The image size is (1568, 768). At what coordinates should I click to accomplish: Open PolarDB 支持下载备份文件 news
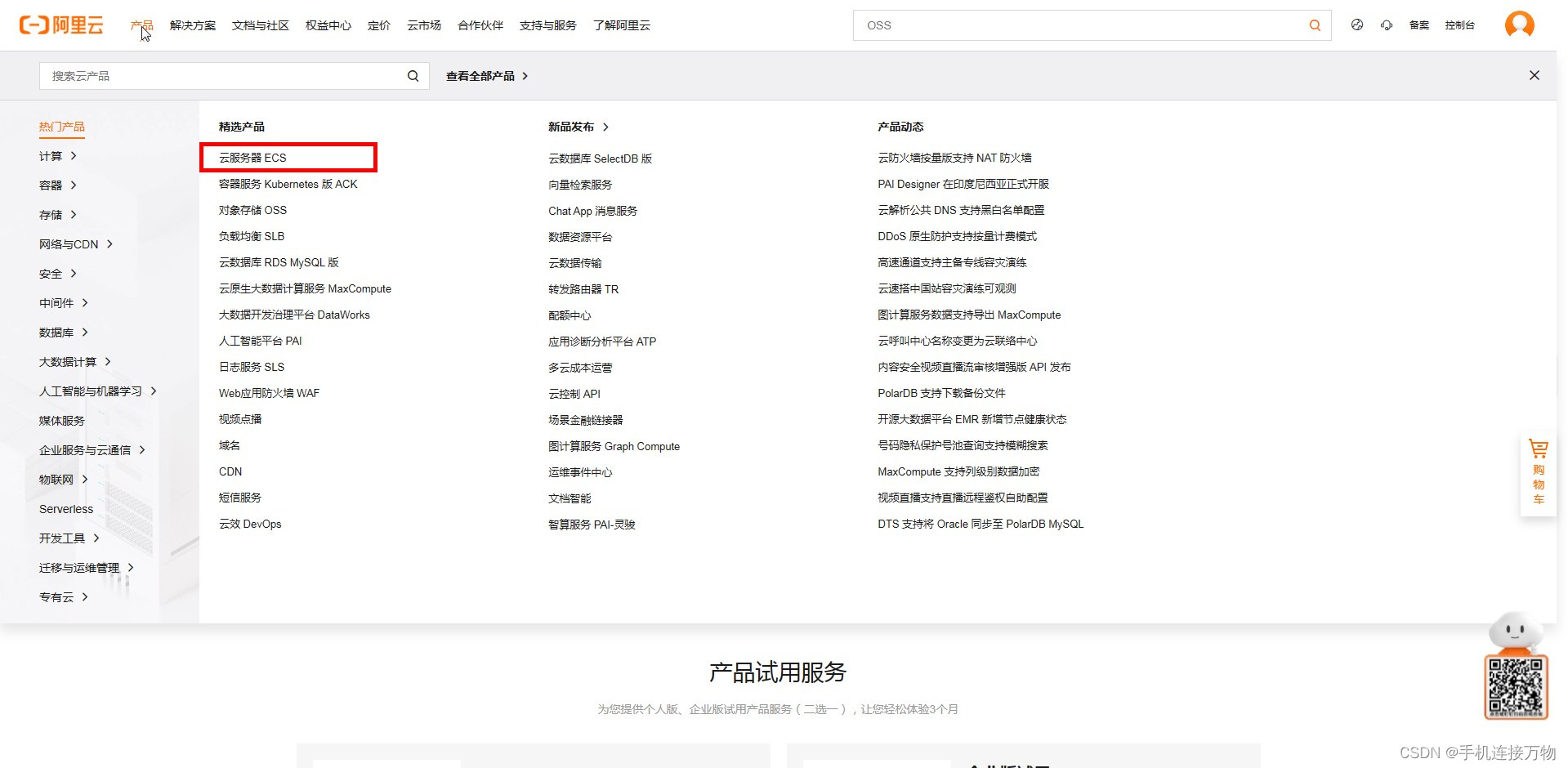941,393
